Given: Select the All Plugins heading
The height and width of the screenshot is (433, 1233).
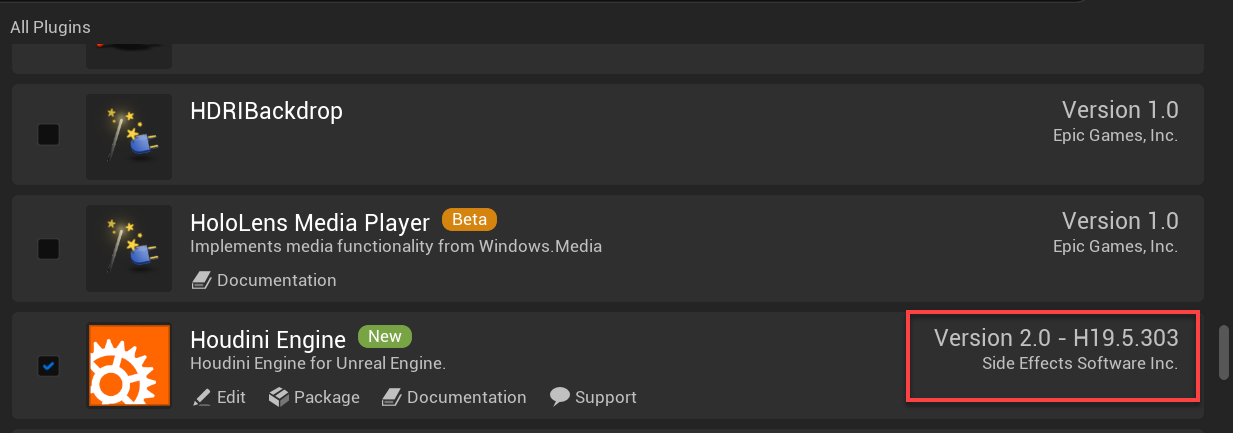Looking at the screenshot, I should point(50,27).
